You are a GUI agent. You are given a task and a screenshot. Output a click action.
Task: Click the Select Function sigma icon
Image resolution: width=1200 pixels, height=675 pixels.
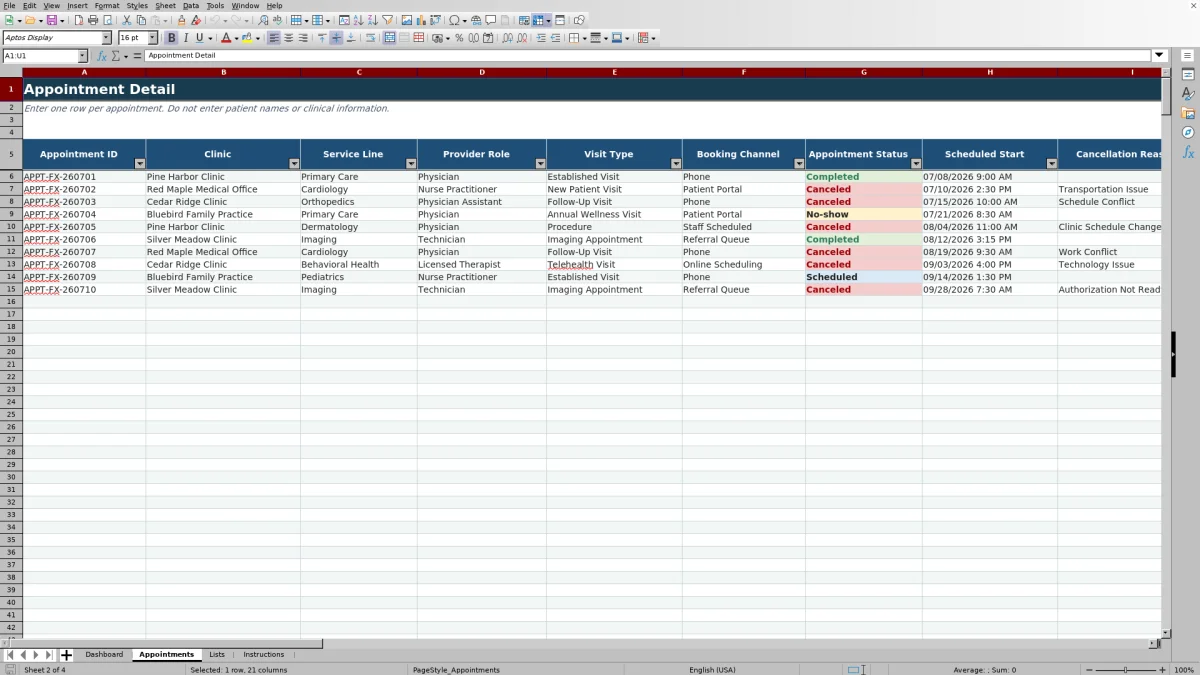(115, 56)
